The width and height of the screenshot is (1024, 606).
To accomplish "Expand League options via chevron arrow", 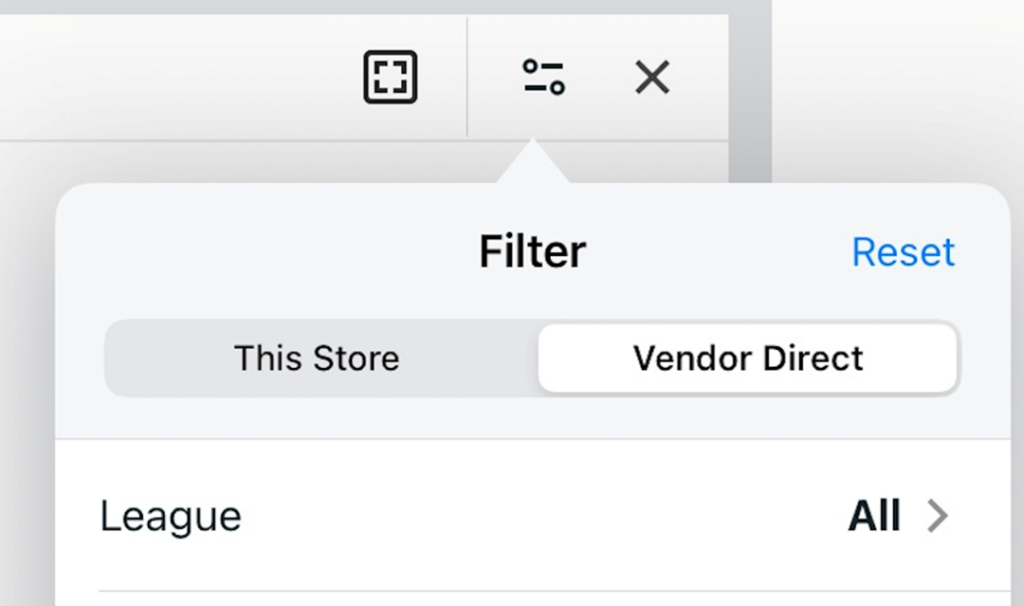I will click(938, 517).
